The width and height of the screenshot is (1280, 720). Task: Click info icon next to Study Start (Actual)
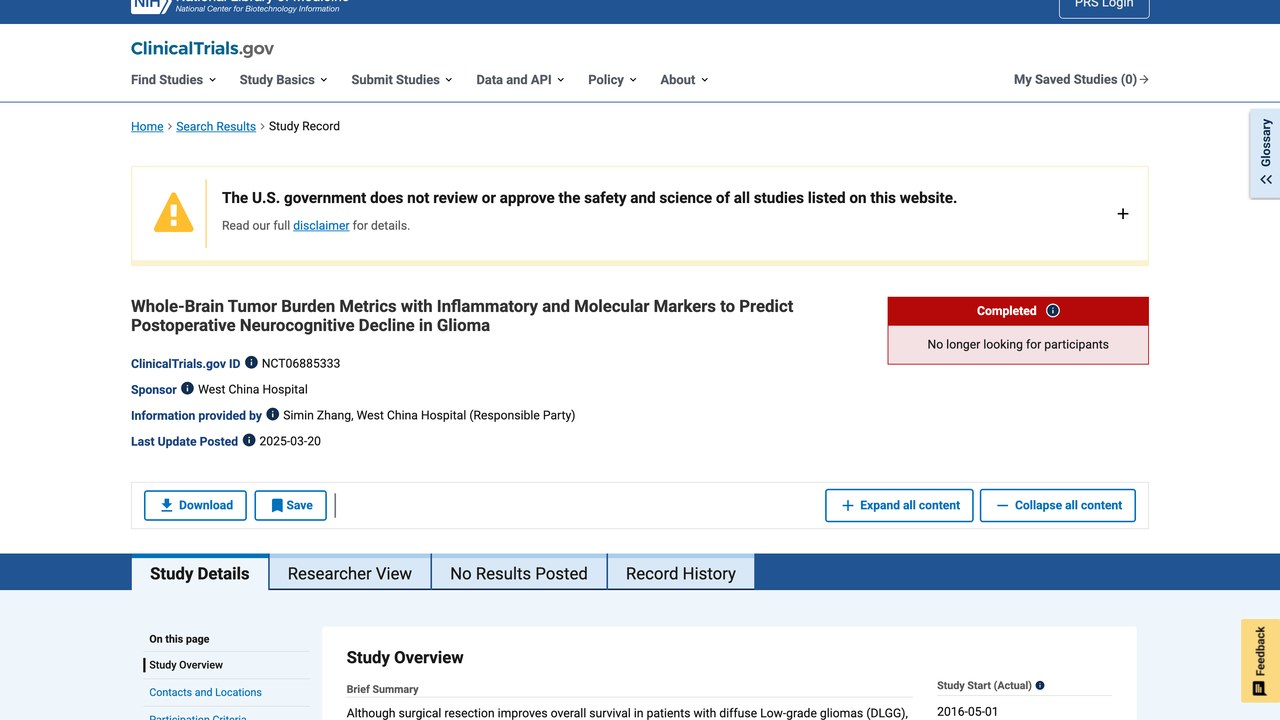[x=1040, y=686]
